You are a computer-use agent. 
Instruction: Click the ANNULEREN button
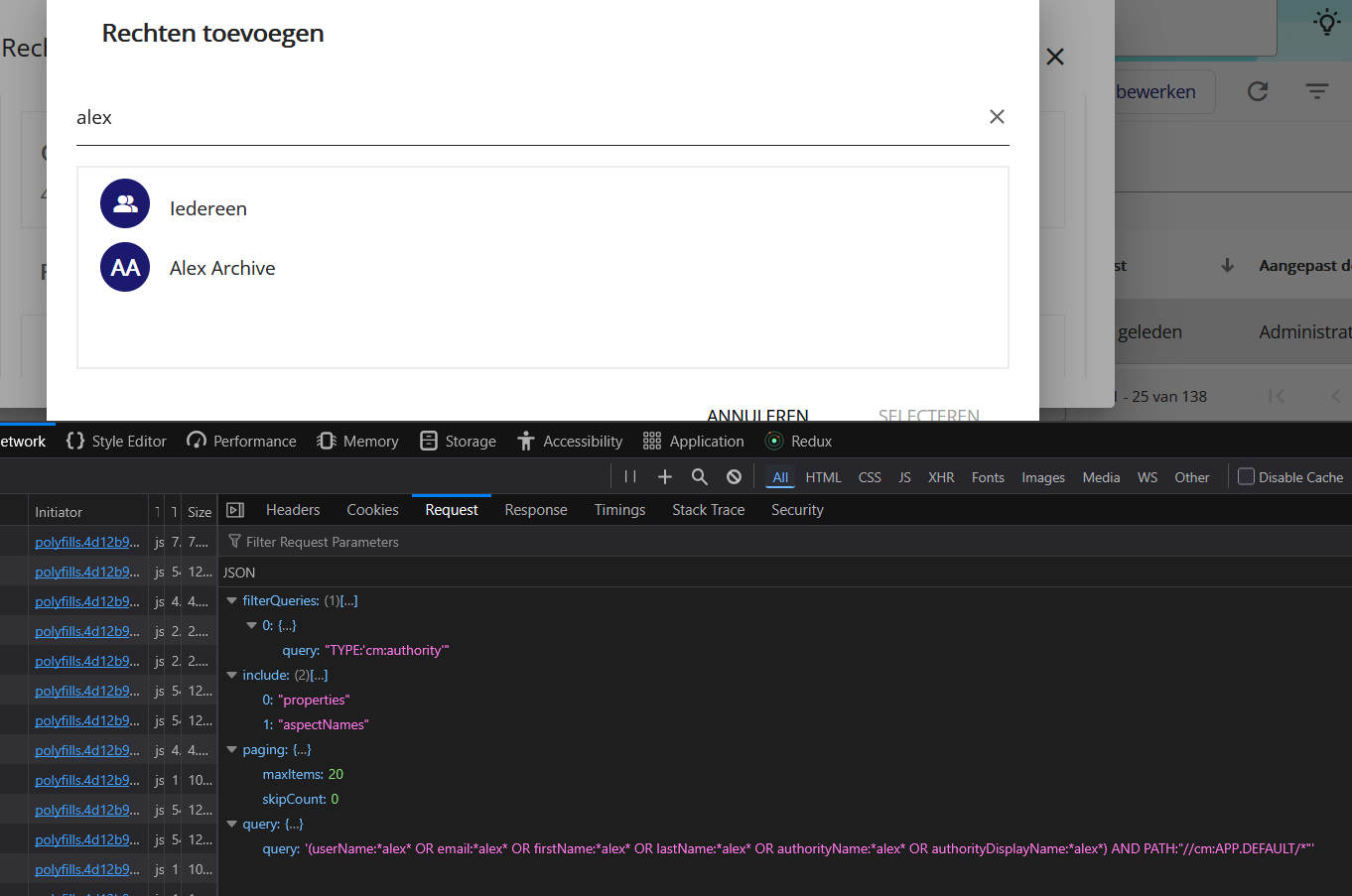pyautogui.click(x=757, y=415)
